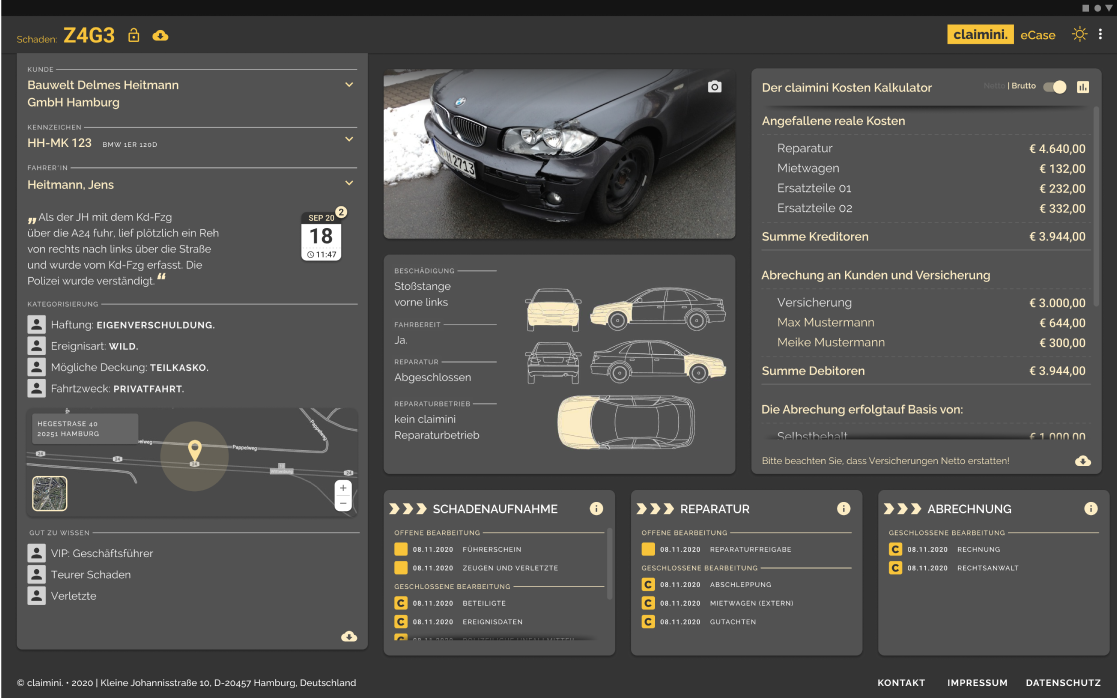
Task: Expand the Kennzeichen HH-MK 123 dropdown
Action: [x=349, y=139]
